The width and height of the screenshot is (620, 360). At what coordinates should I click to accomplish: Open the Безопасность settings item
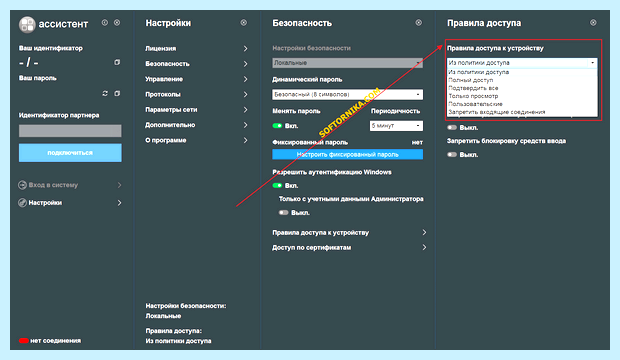(x=197, y=64)
